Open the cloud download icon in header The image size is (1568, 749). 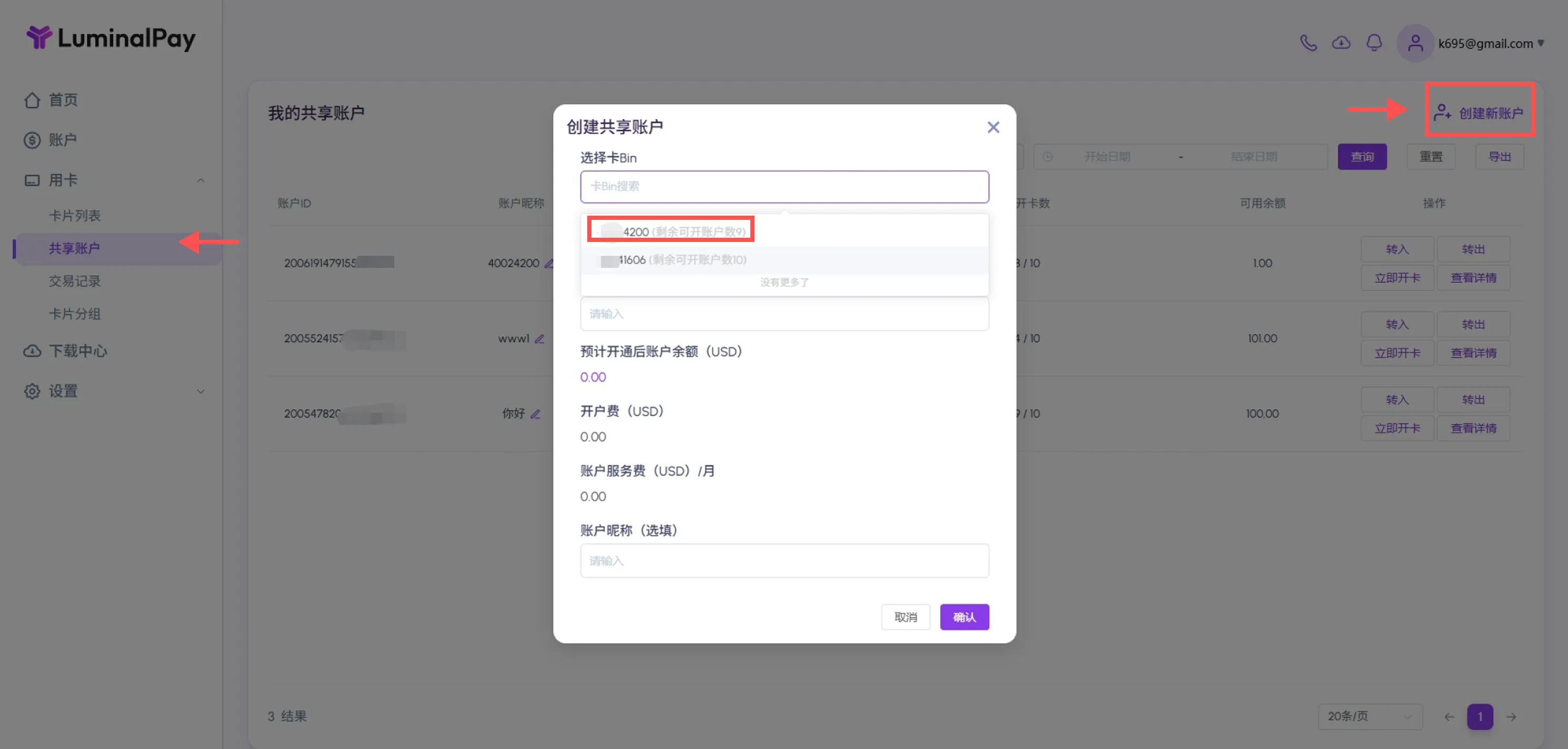1341,43
